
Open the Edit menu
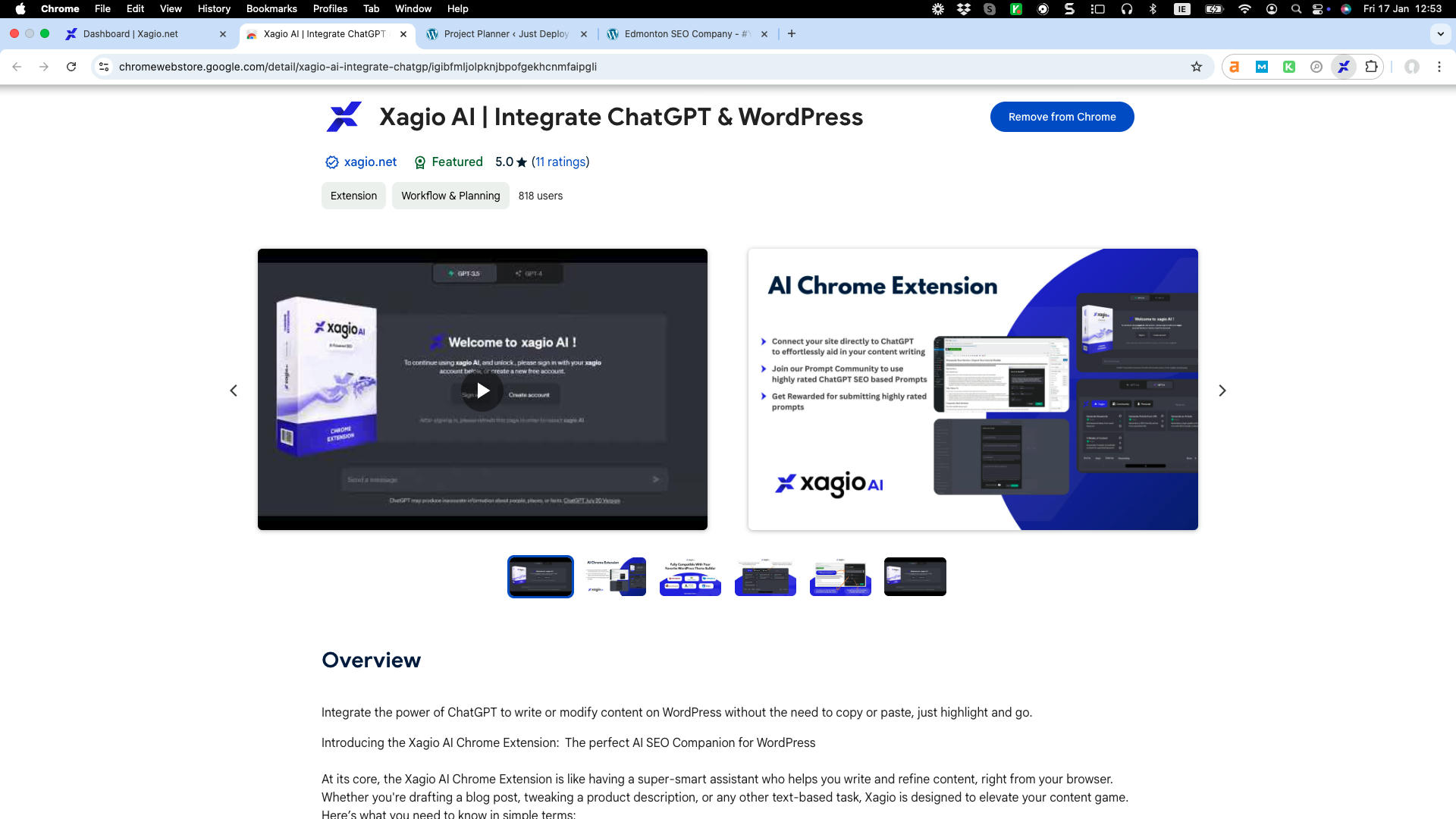(x=135, y=9)
